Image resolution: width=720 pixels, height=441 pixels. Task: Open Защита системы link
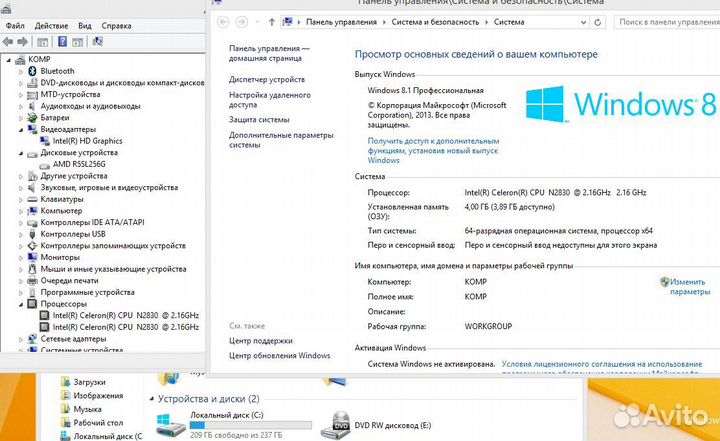click(x=259, y=120)
